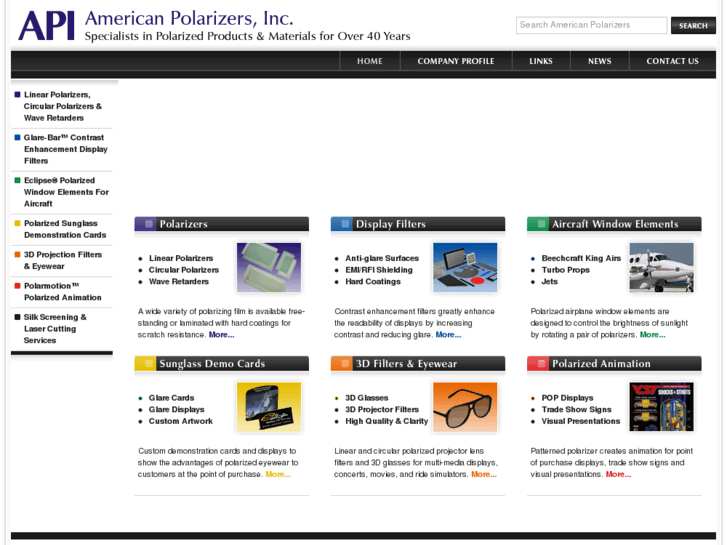
Task: Open Silk Screening & Laser Cutting Services link
Action: (x=55, y=328)
